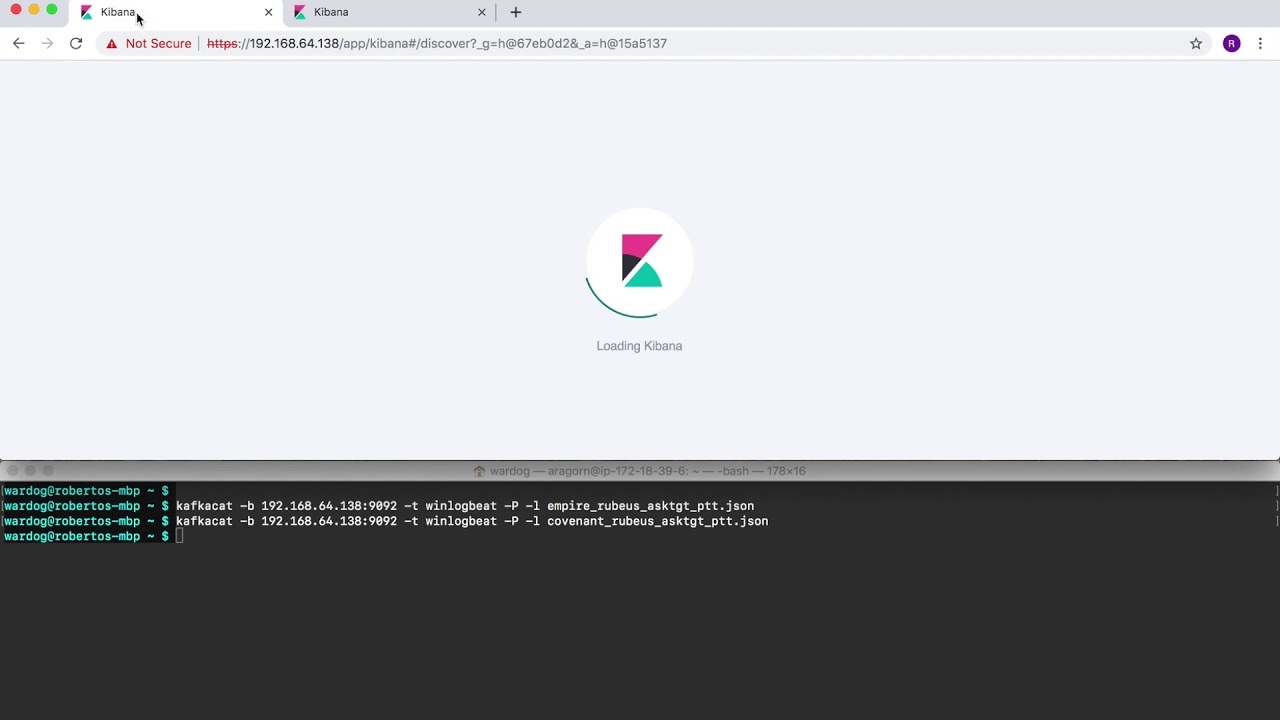Image resolution: width=1280 pixels, height=720 pixels.
Task: Click the terminal cursor at last prompt
Action: [x=180, y=537]
